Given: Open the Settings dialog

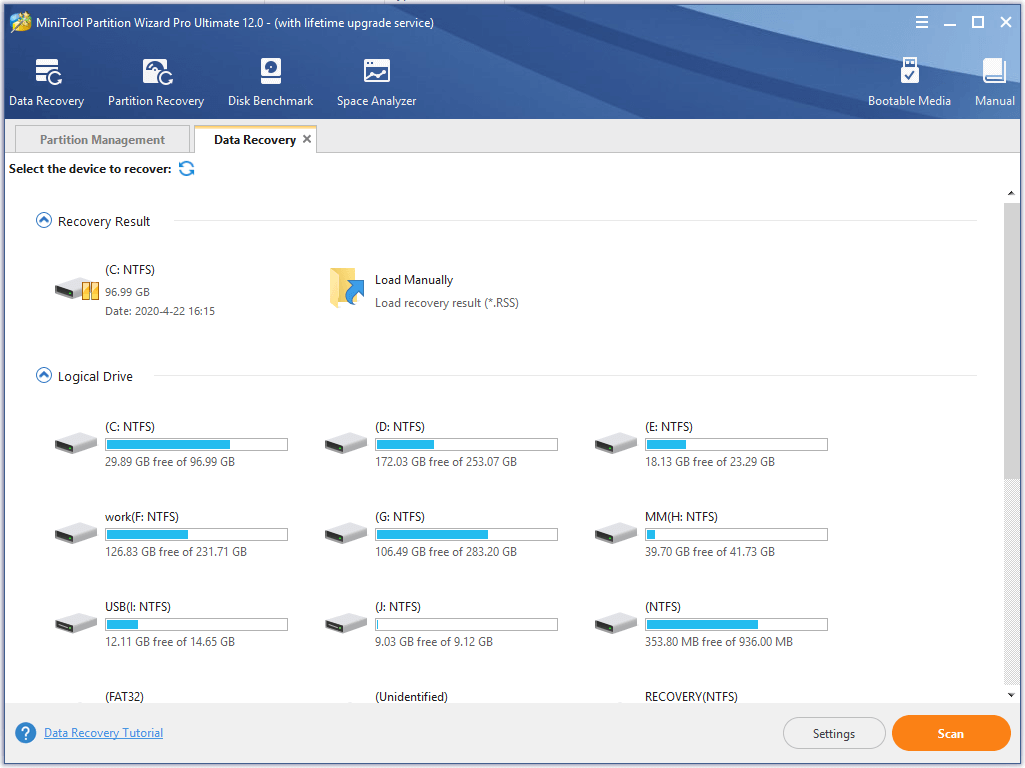Looking at the screenshot, I should (833, 733).
